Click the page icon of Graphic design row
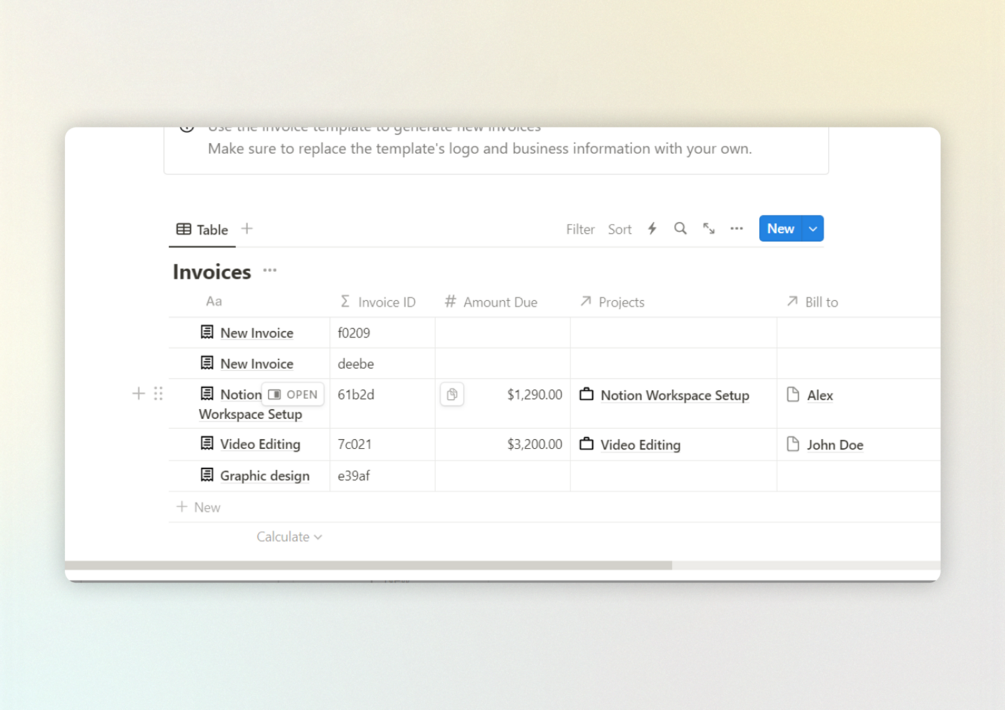Viewport: 1005px width, 710px height. coord(206,475)
